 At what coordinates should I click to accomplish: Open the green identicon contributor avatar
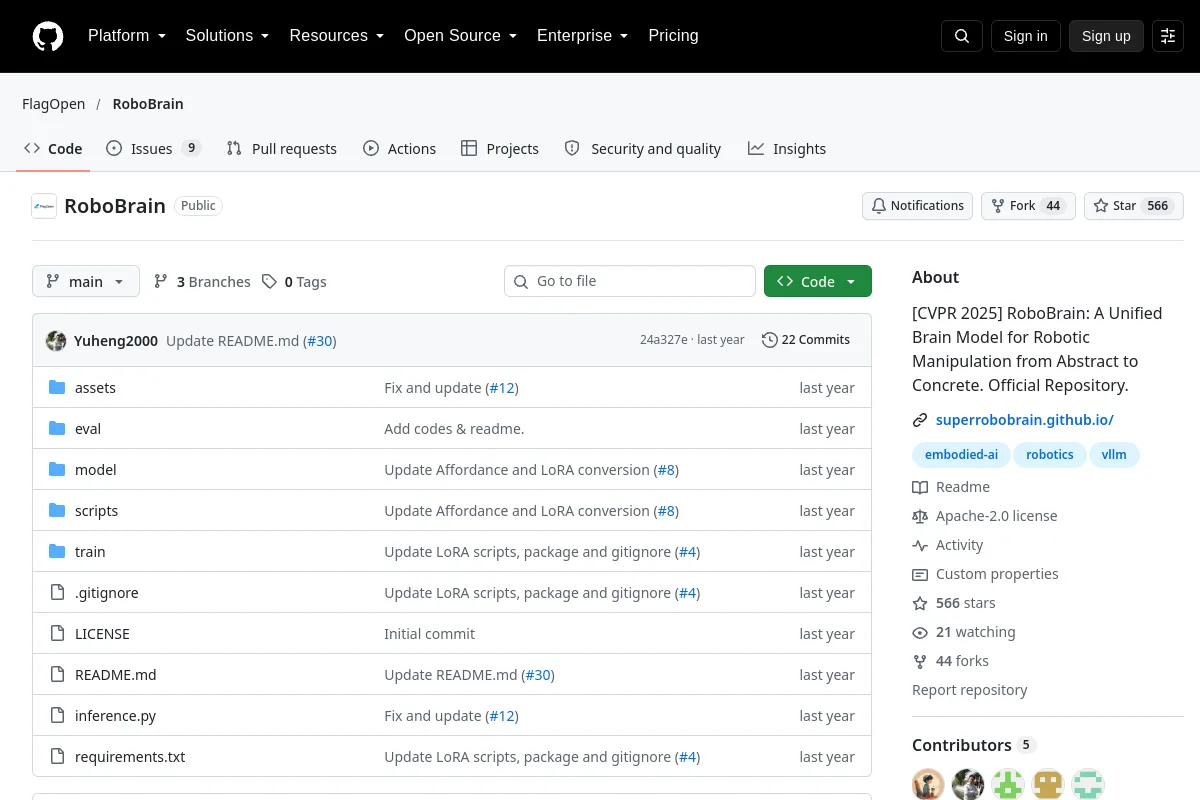coord(1008,785)
